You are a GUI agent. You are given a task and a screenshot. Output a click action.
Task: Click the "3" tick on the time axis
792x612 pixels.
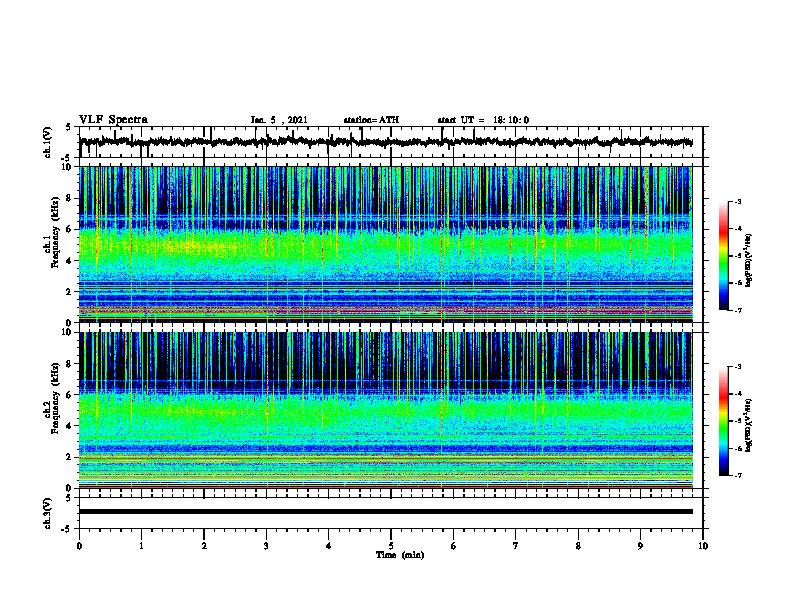[x=266, y=546]
